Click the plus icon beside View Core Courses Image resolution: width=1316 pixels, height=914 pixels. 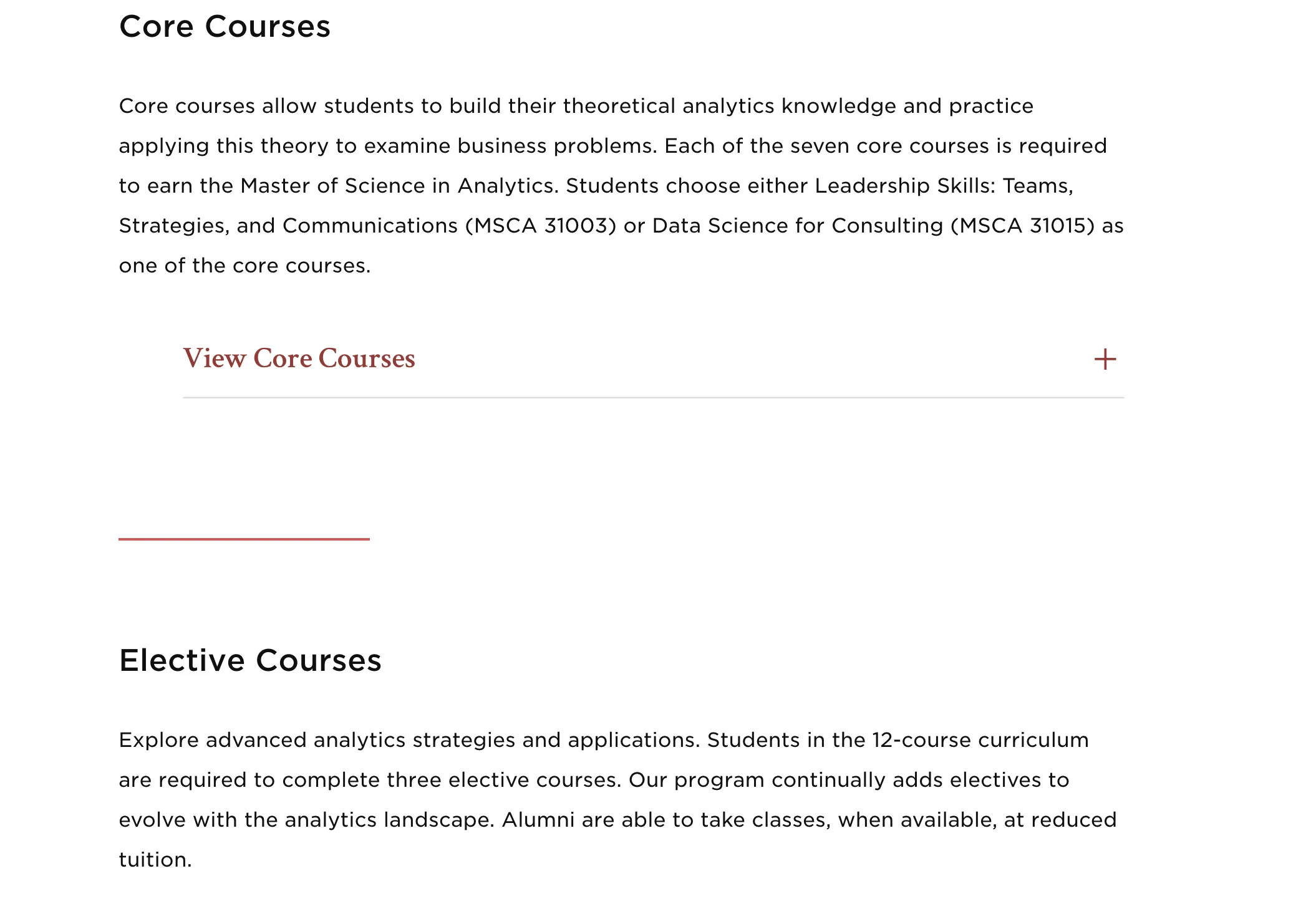click(x=1105, y=359)
